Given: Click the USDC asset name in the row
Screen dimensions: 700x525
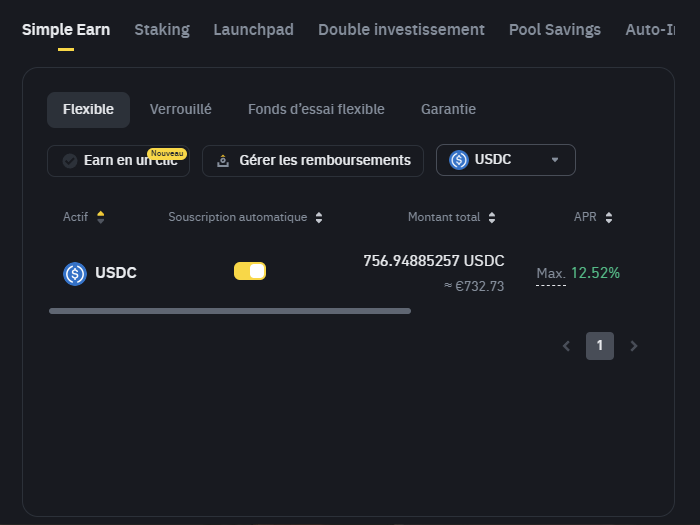Looking at the screenshot, I should (x=116, y=273).
